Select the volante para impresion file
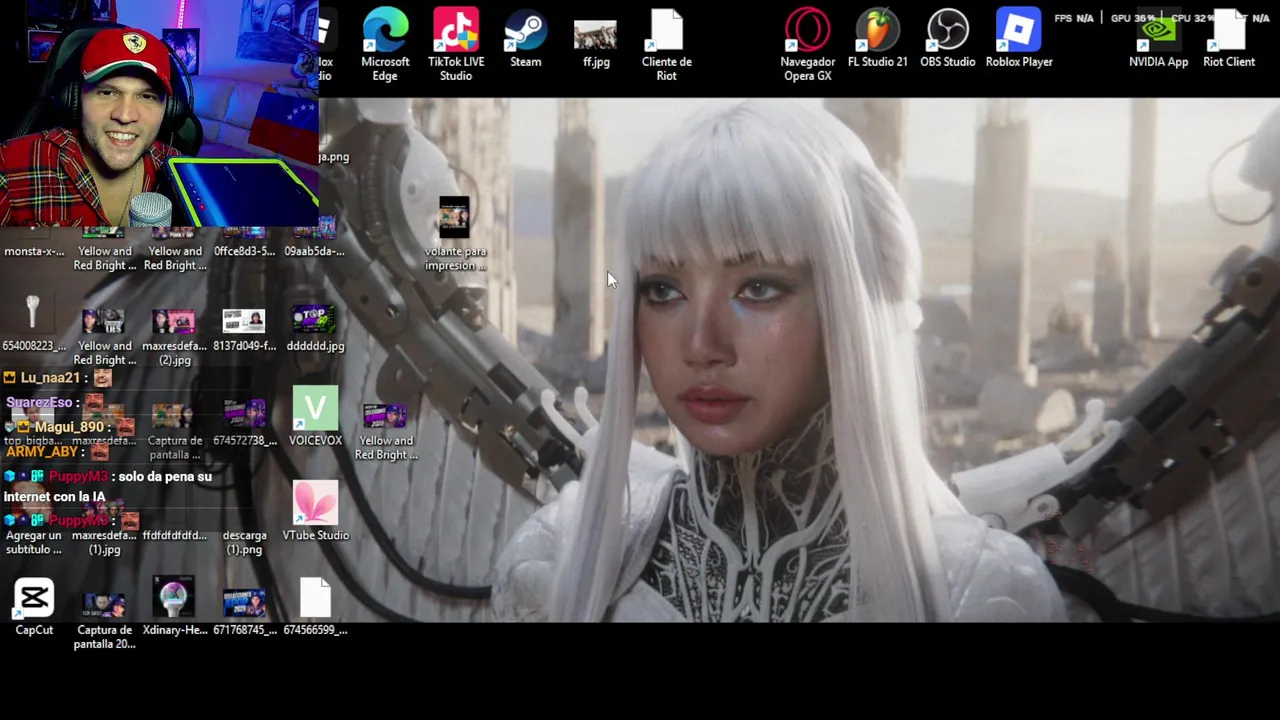This screenshot has height=720, width=1280. pyautogui.click(x=455, y=234)
